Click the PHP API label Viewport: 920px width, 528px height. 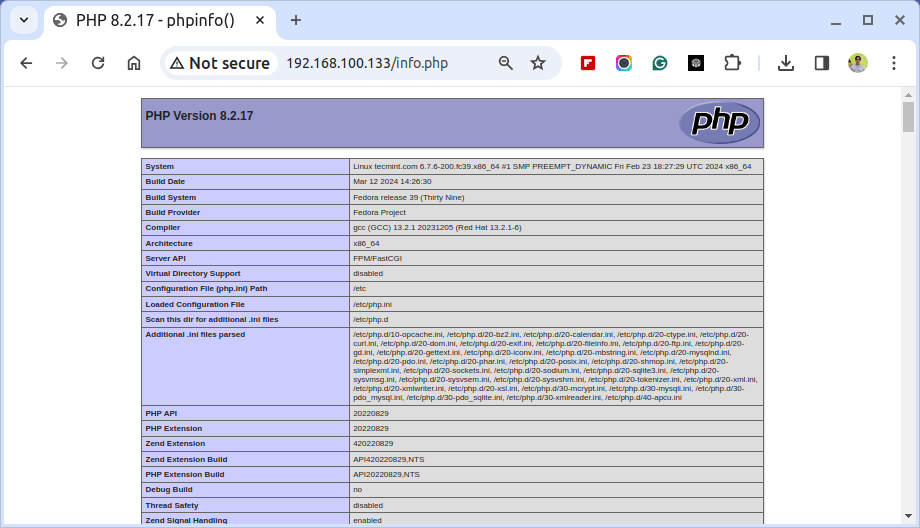(161, 414)
